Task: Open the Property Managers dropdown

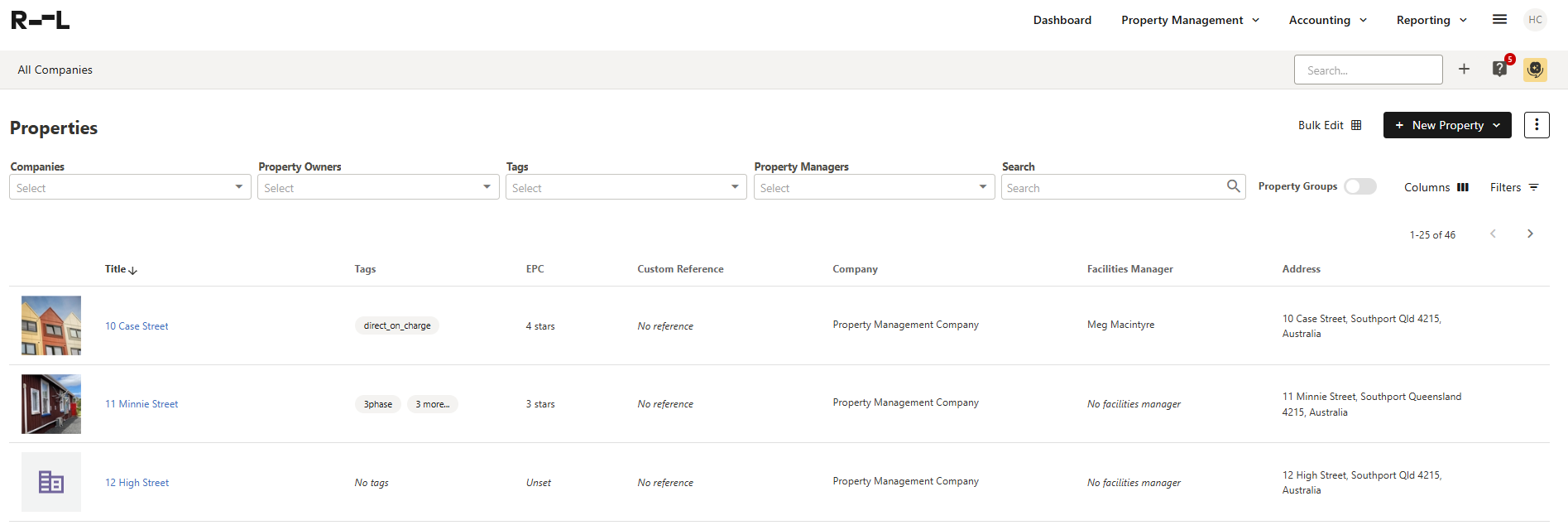Action: click(874, 188)
